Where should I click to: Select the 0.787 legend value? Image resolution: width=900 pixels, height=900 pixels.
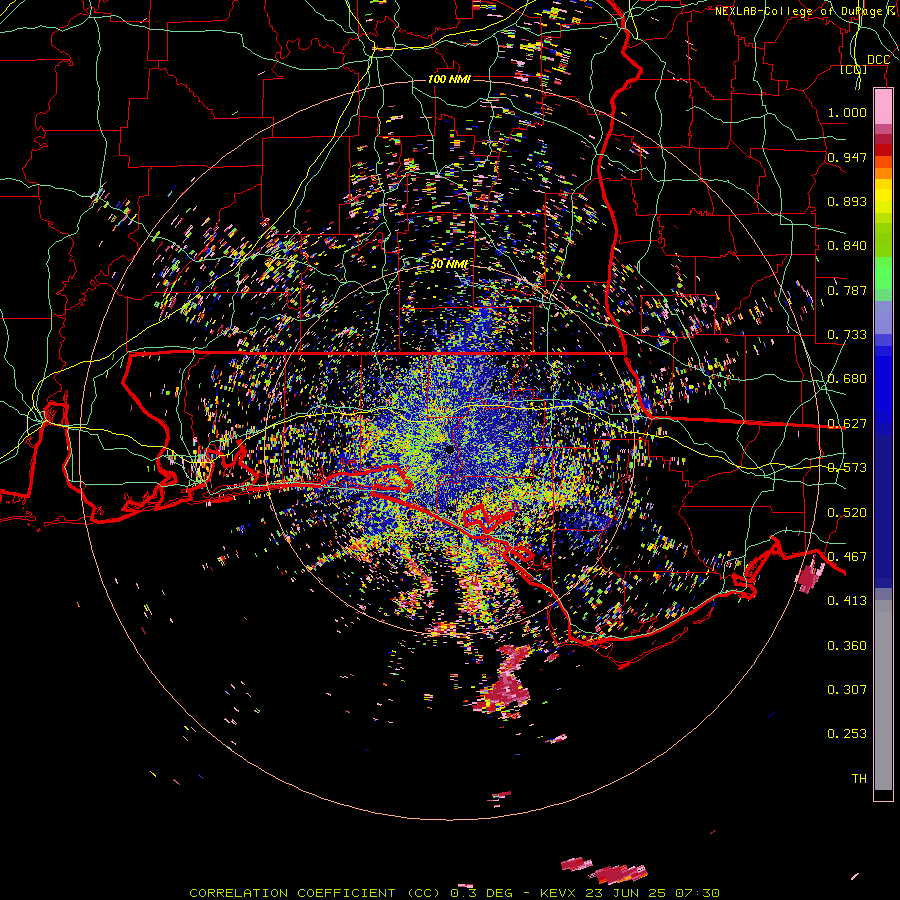[x=847, y=290]
